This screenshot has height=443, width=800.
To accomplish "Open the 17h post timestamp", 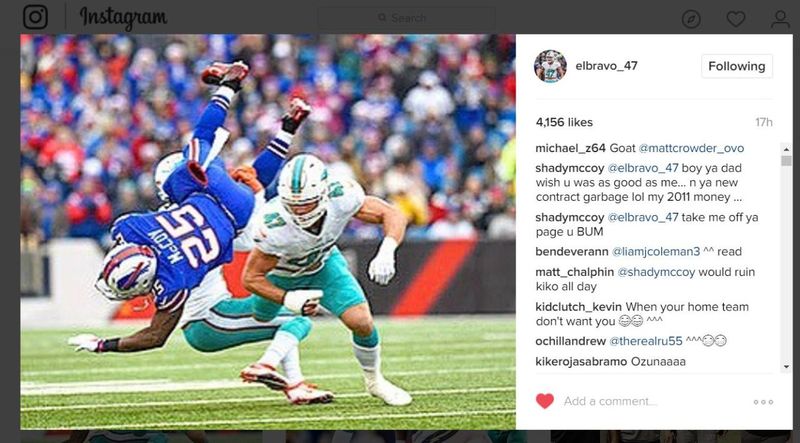I will tap(764, 122).
